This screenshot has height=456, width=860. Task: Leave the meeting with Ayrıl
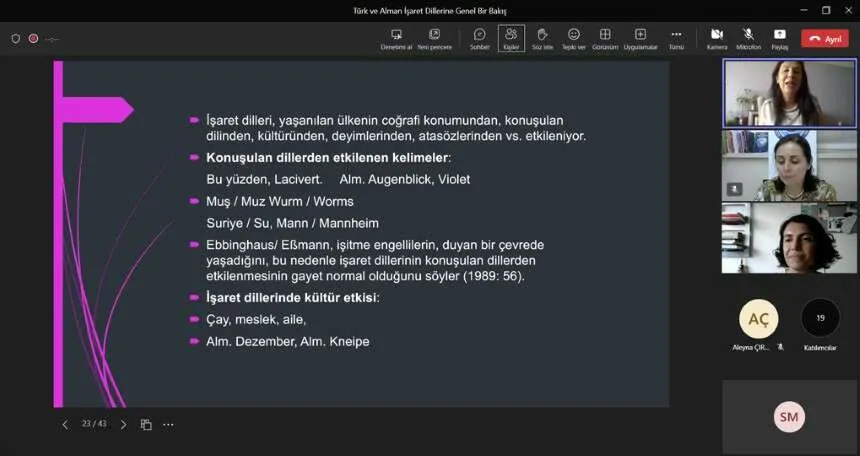click(x=825, y=39)
